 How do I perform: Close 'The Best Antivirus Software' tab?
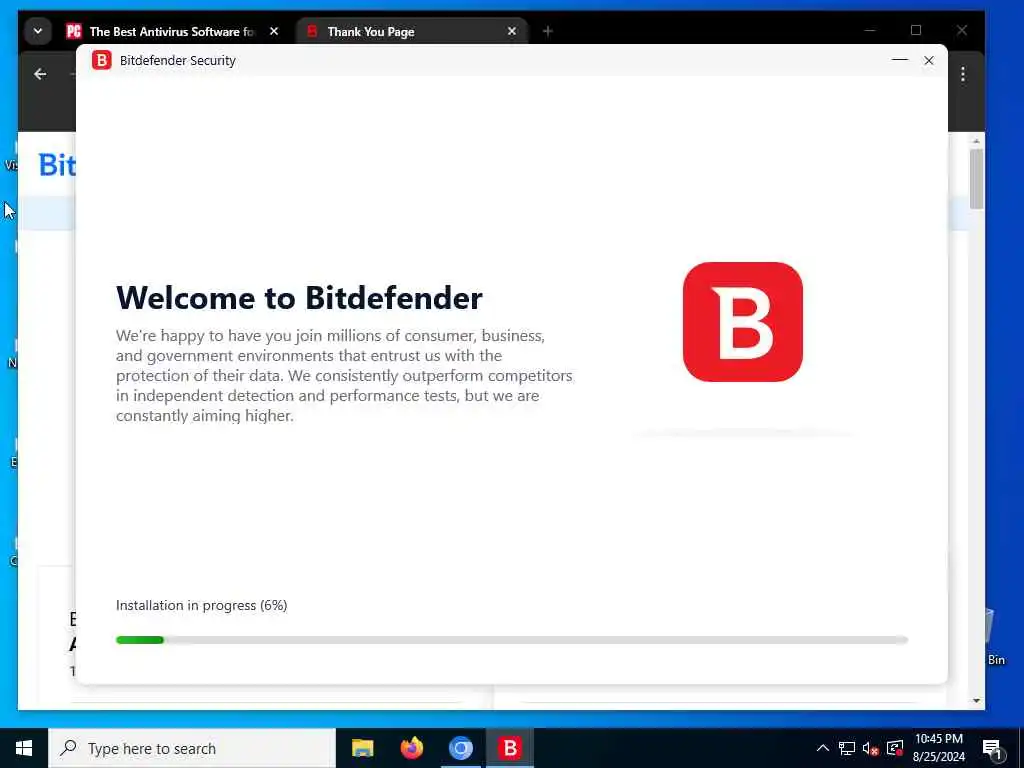tap(274, 31)
